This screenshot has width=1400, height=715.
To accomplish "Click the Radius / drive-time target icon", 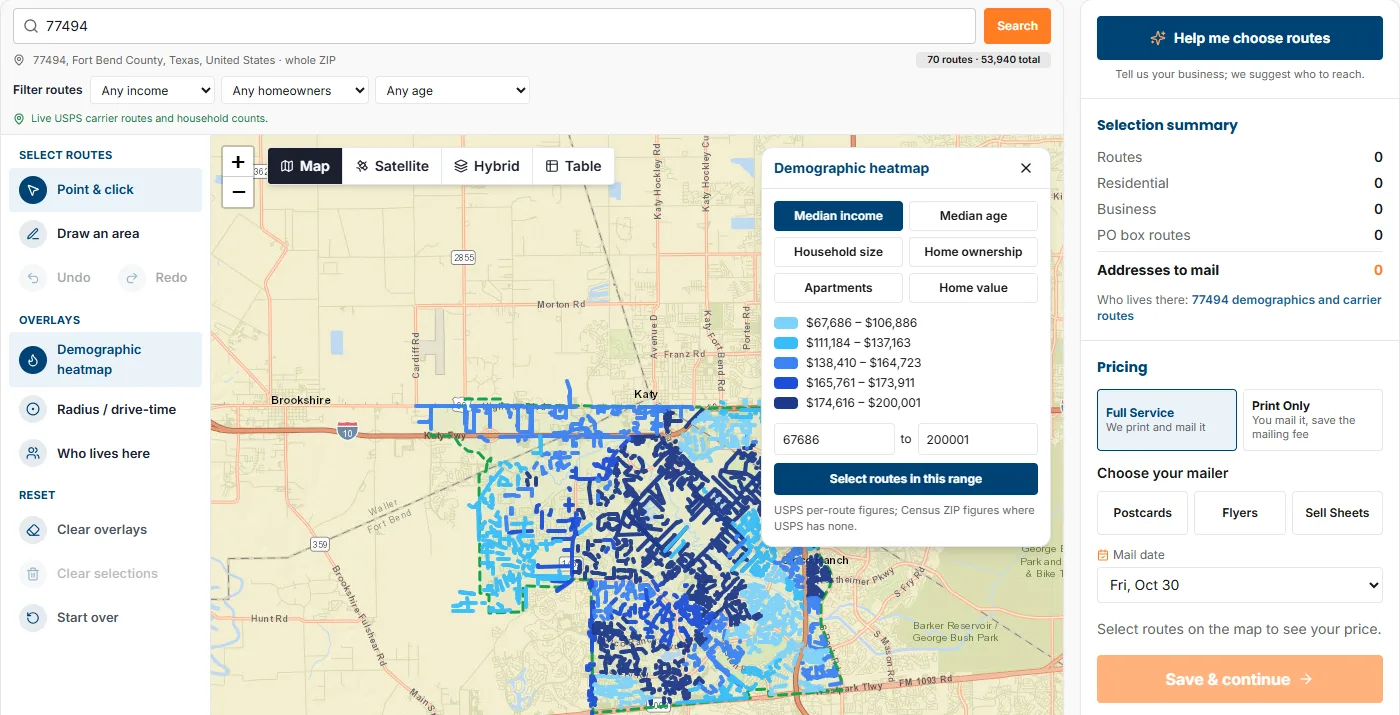I will 33,410.
